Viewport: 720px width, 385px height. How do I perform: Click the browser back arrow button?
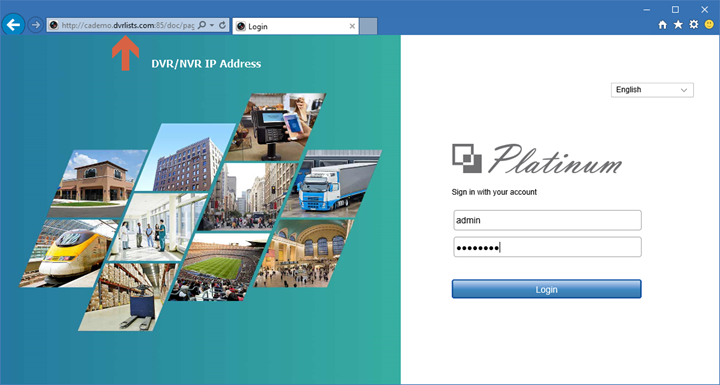coord(13,25)
